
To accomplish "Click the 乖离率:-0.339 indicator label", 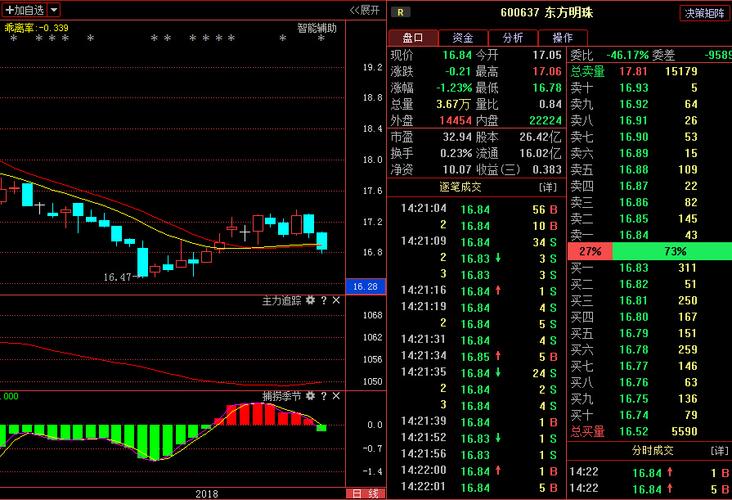I will (x=36, y=28).
